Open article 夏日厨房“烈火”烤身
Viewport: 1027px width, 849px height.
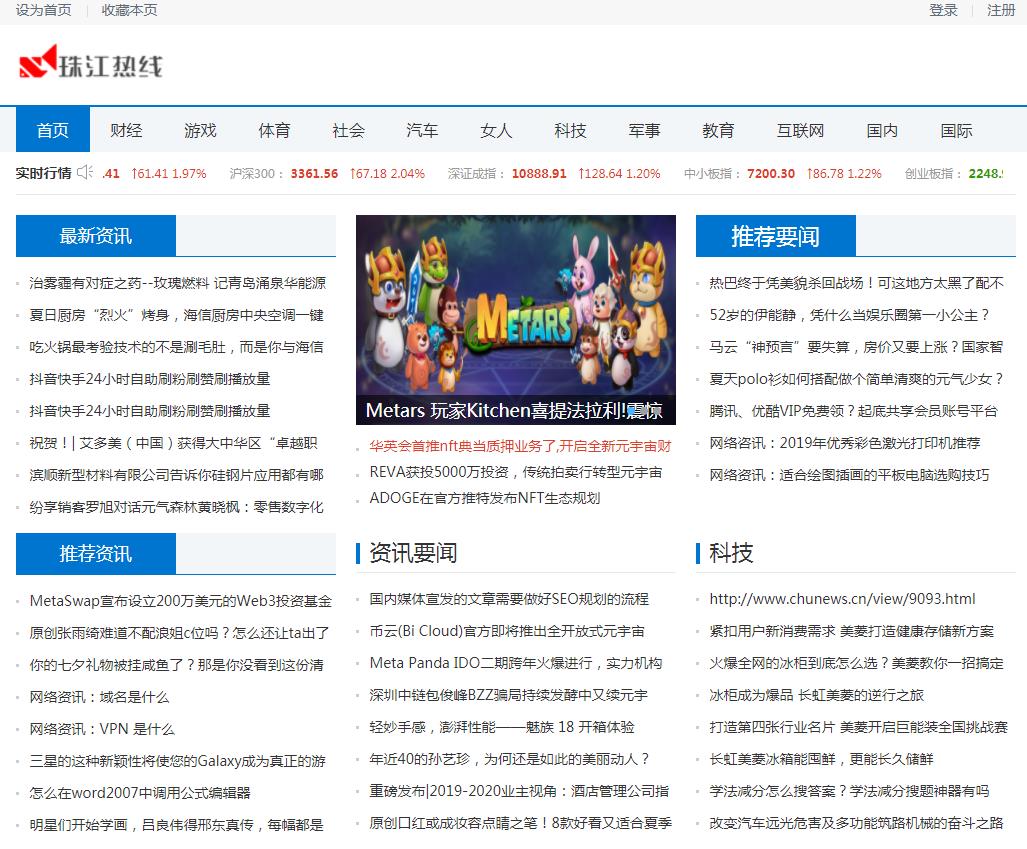(x=176, y=314)
